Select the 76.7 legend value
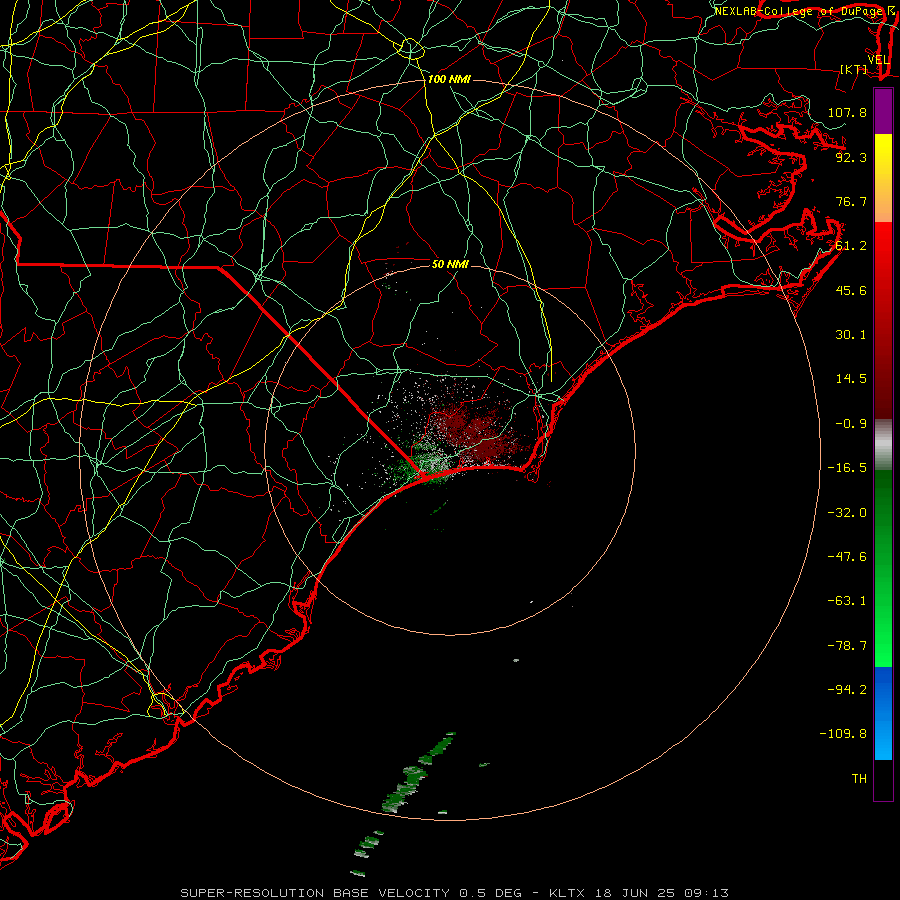The height and width of the screenshot is (900, 900). (851, 201)
